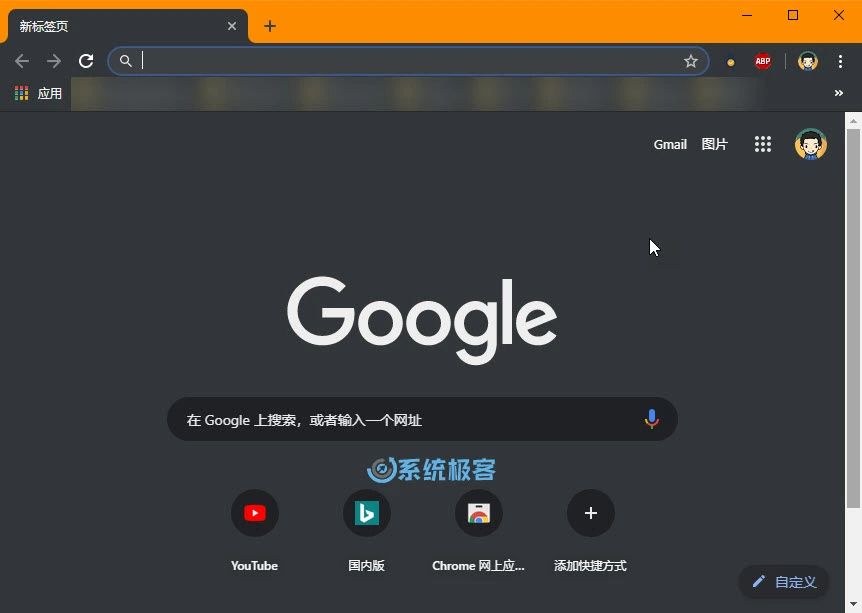Minimize the Chrome window
Image resolution: width=862 pixels, height=613 pixels.
point(747,15)
